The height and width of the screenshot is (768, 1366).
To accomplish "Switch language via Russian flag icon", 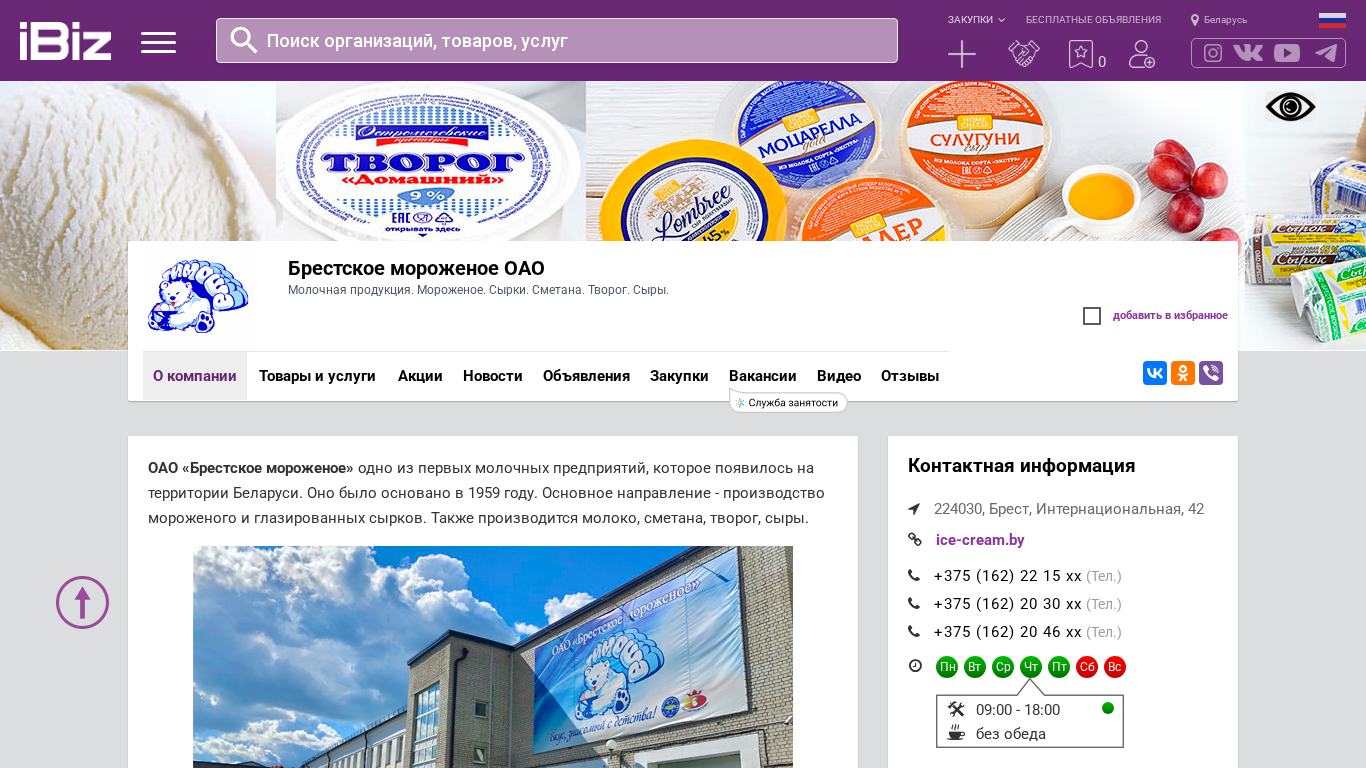I will 1332,20.
